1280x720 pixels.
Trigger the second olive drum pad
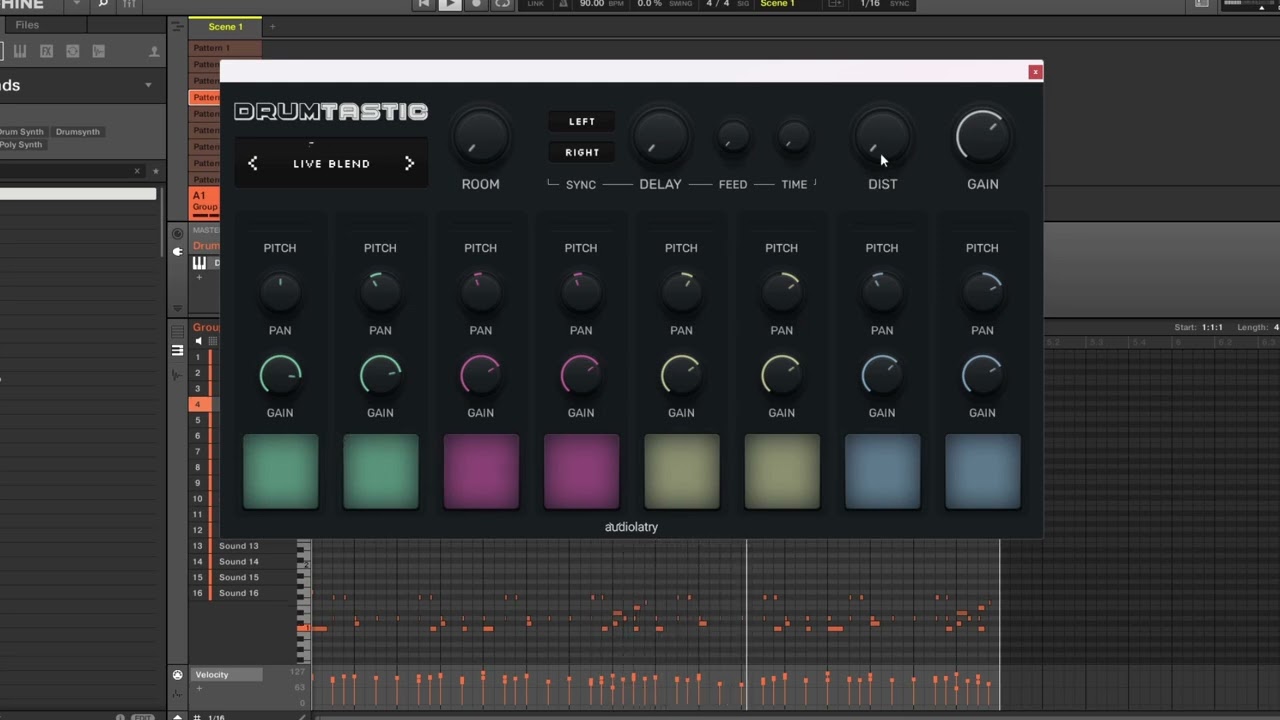point(782,472)
